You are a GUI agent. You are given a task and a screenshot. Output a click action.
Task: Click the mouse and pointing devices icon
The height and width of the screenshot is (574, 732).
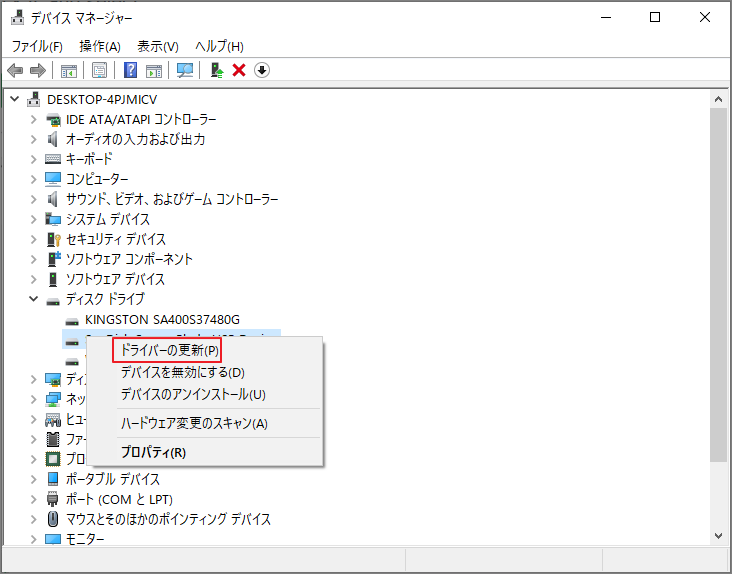53,519
